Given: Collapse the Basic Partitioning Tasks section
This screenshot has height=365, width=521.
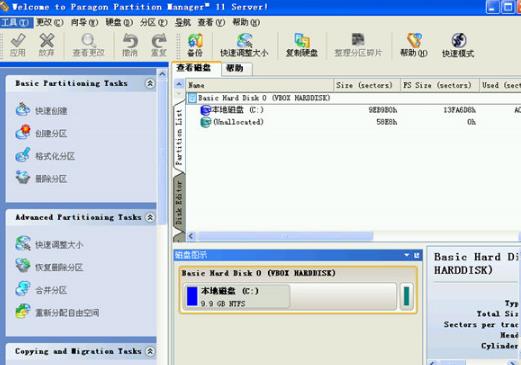Looking at the screenshot, I should (150, 83).
